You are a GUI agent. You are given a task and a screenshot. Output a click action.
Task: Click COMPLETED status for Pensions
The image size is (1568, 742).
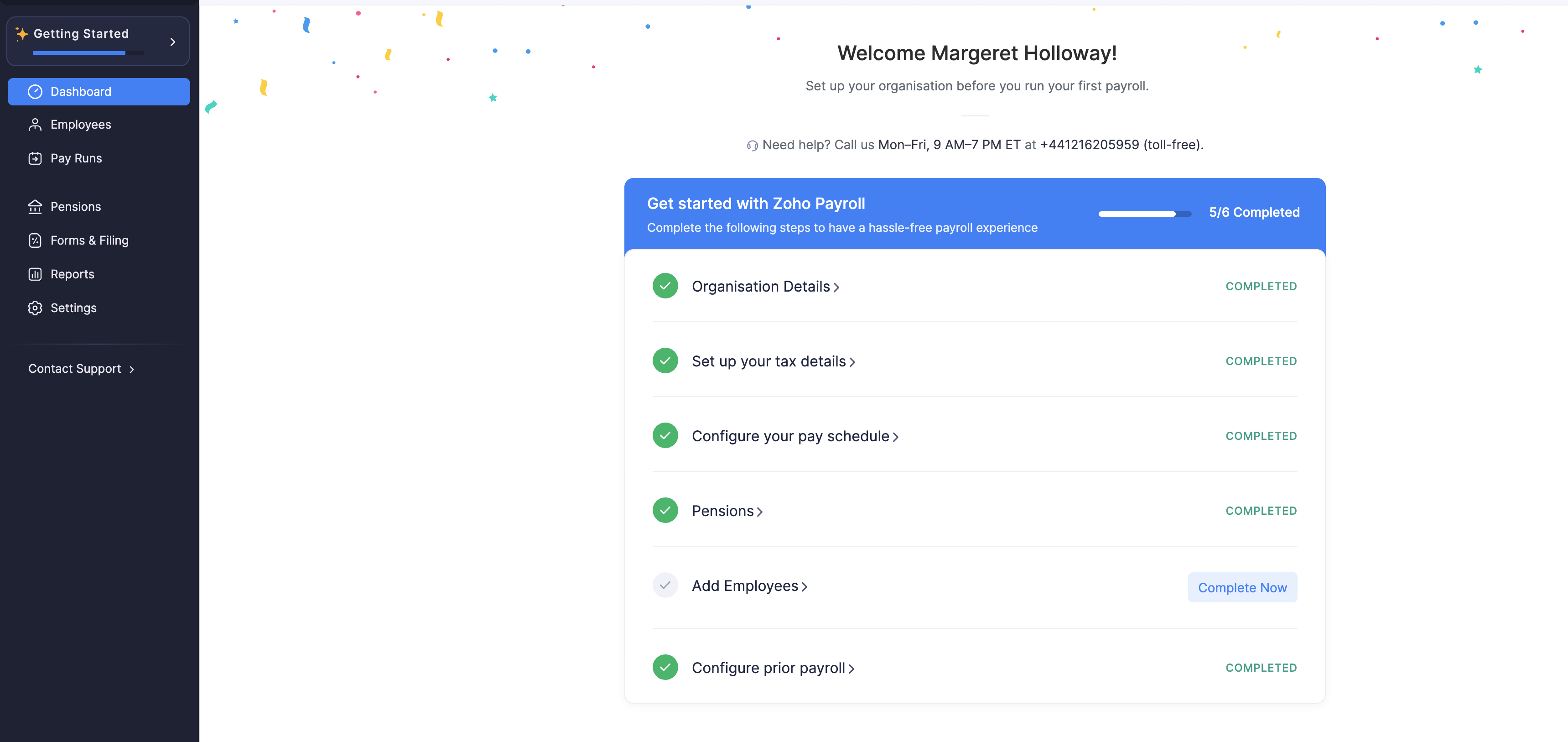(x=1261, y=511)
